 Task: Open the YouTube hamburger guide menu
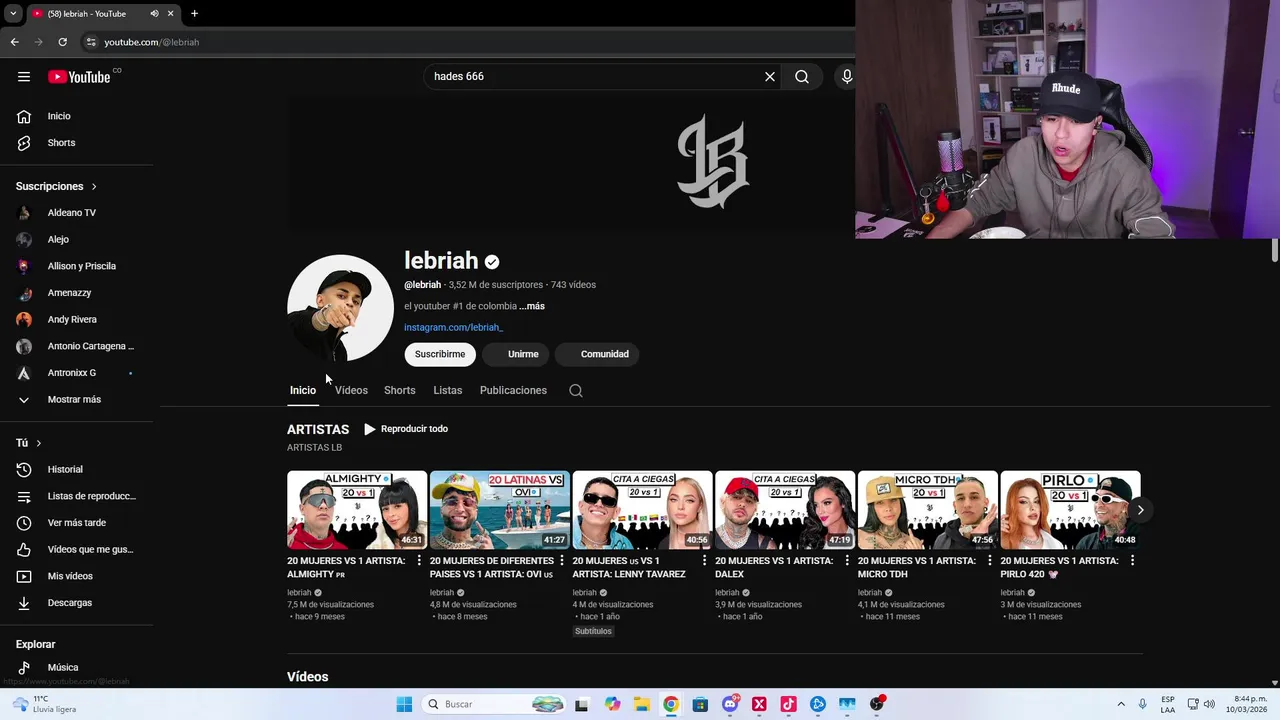[x=24, y=77]
